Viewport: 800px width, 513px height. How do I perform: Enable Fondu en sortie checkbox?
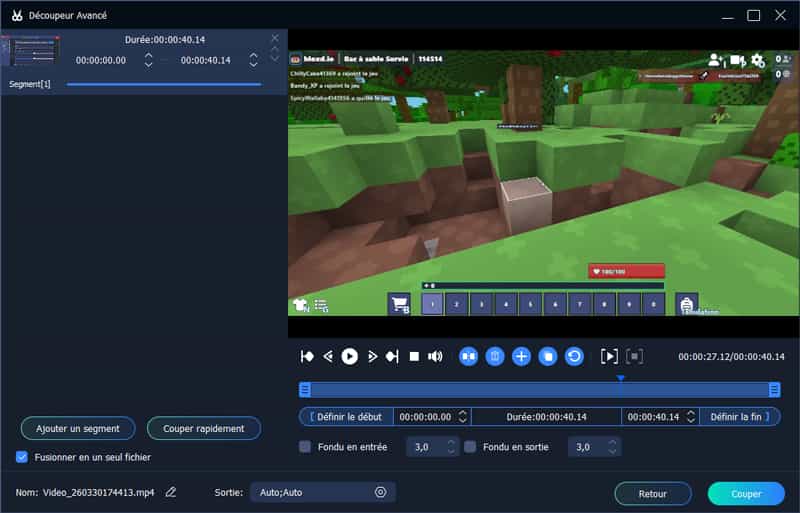(x=470, y=447)
